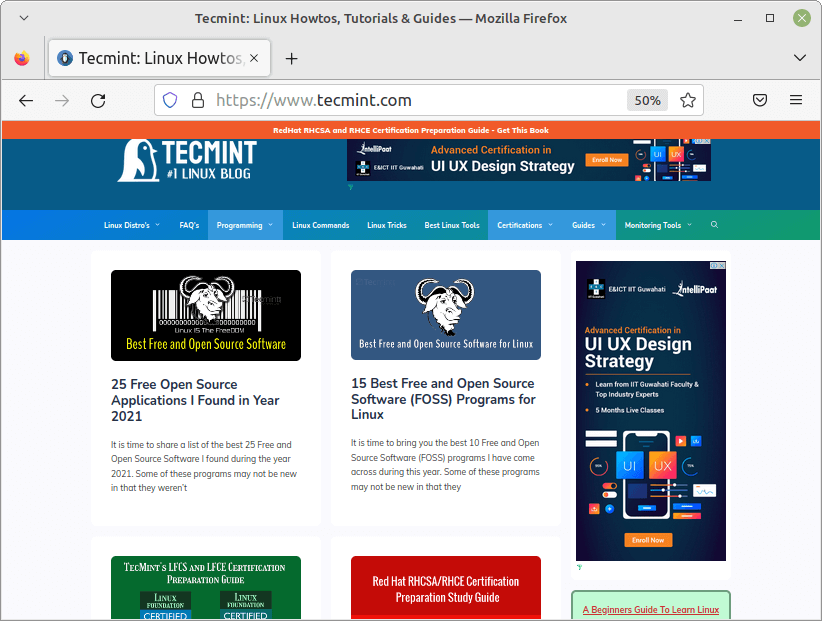Bookmark this page with the star icon
Viewport: 822px width, 621px height.
688,100
